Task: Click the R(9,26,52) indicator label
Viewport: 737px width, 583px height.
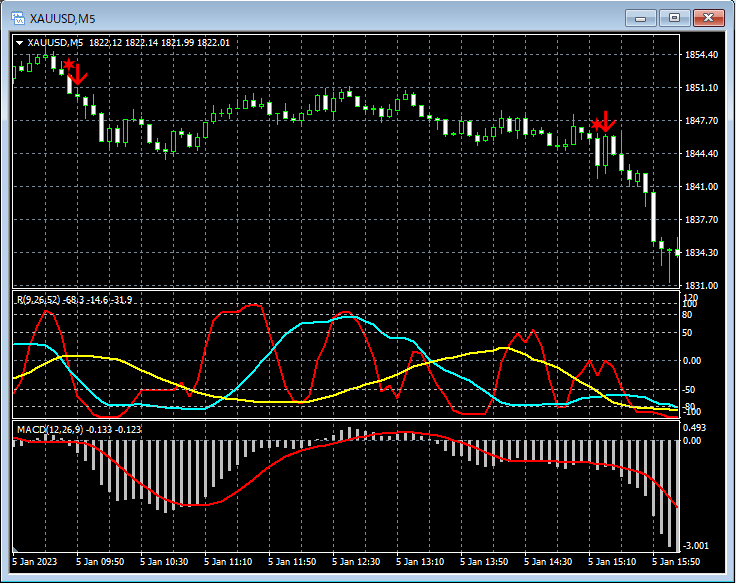Action: pos(37,299)
